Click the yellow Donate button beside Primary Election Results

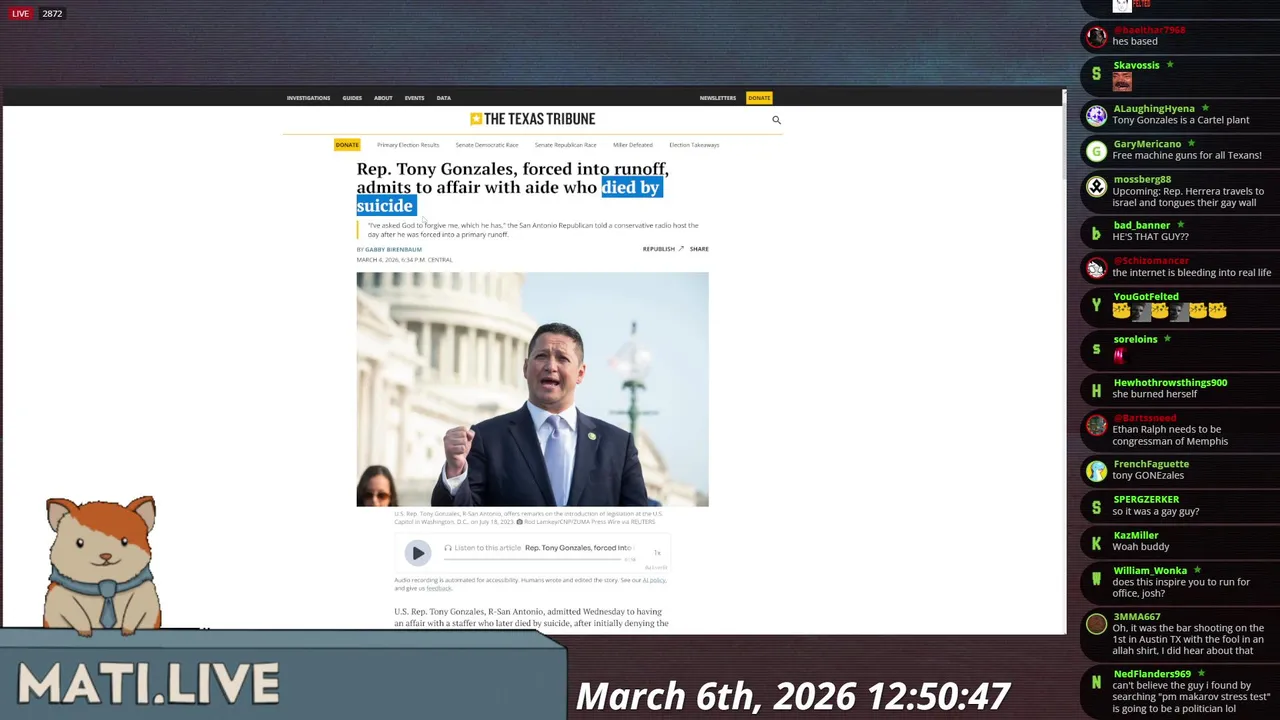(347, 145)
